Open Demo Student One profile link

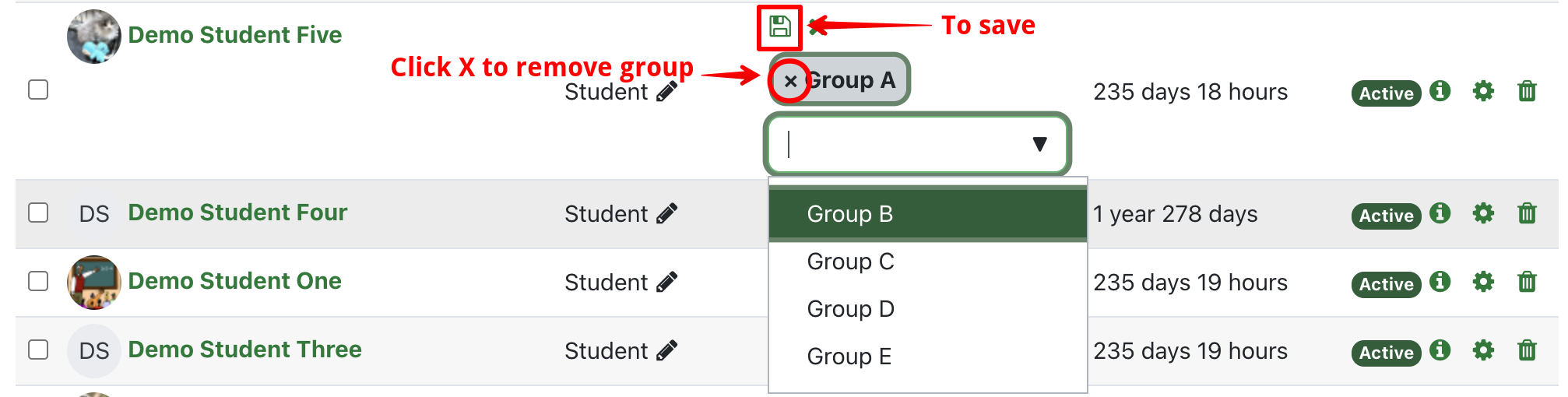click(x=234, y=281)
